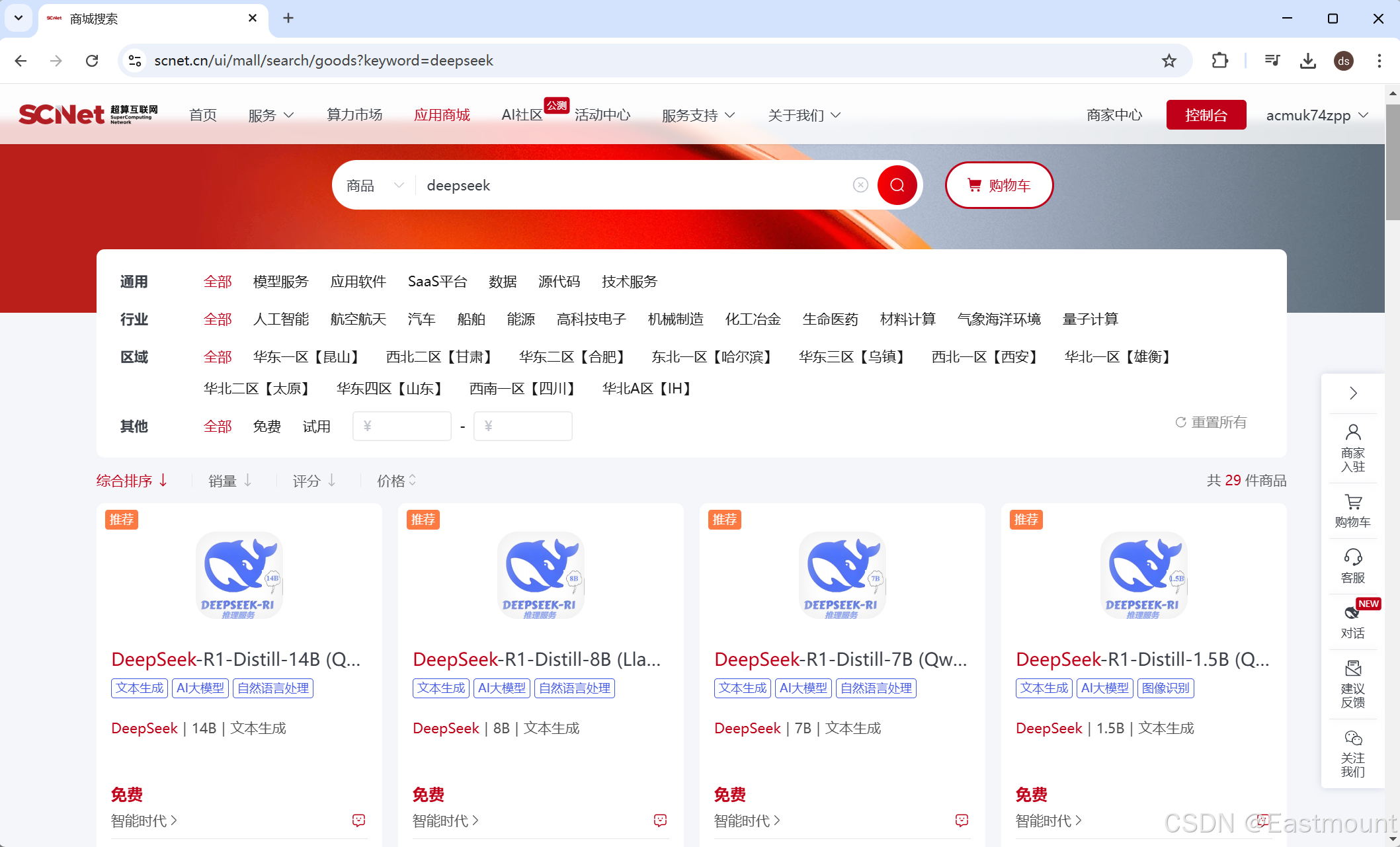This screenshot has width=1400, height=847.
Task: Click the red search magnifier button
Action: coord(897,185)
